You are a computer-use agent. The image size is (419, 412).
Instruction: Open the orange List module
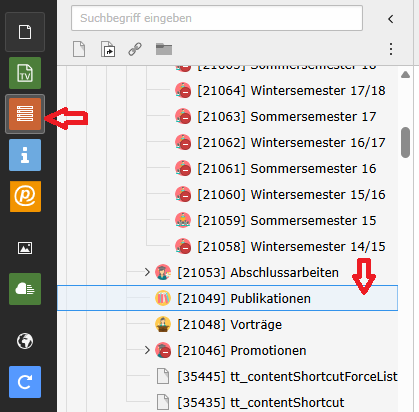coord(25,114)
